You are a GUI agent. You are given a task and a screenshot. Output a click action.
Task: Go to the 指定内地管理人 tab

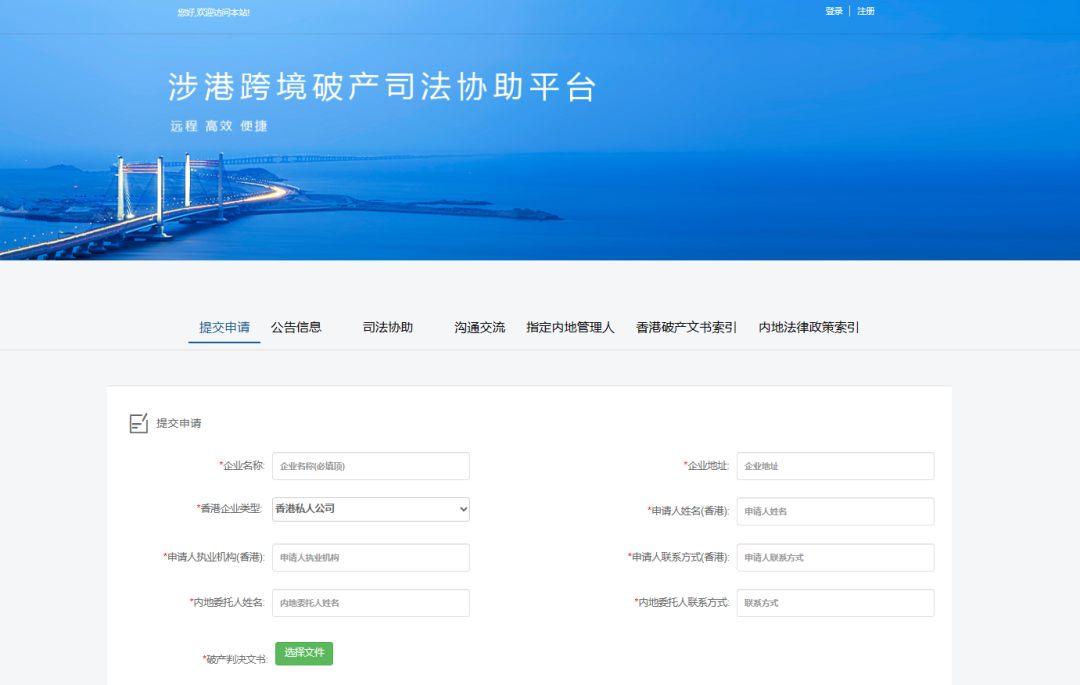570,327
